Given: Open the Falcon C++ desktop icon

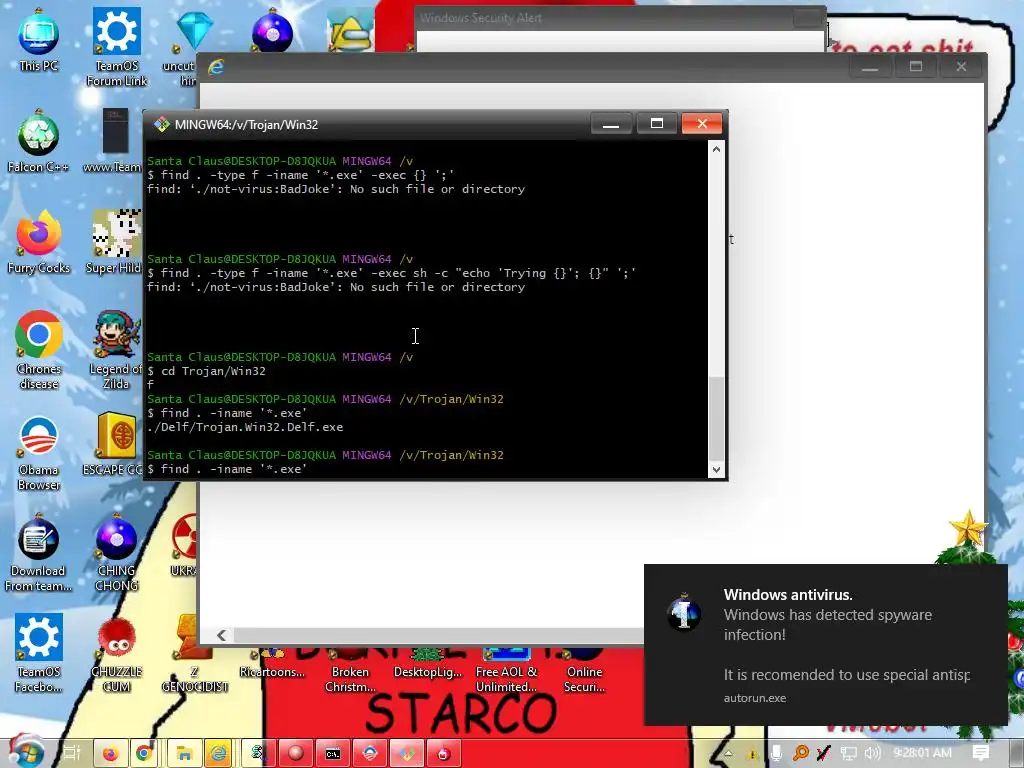Looking at the screenshot, I should pos(39,142).
